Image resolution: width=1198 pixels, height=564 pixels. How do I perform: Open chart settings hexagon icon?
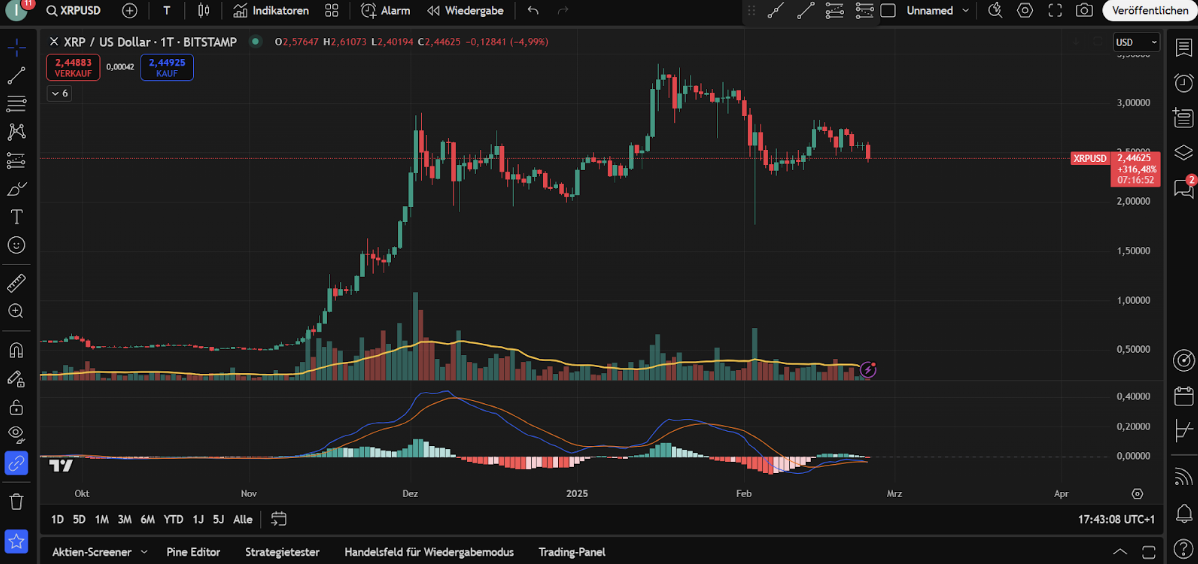tap(1025, 10)
